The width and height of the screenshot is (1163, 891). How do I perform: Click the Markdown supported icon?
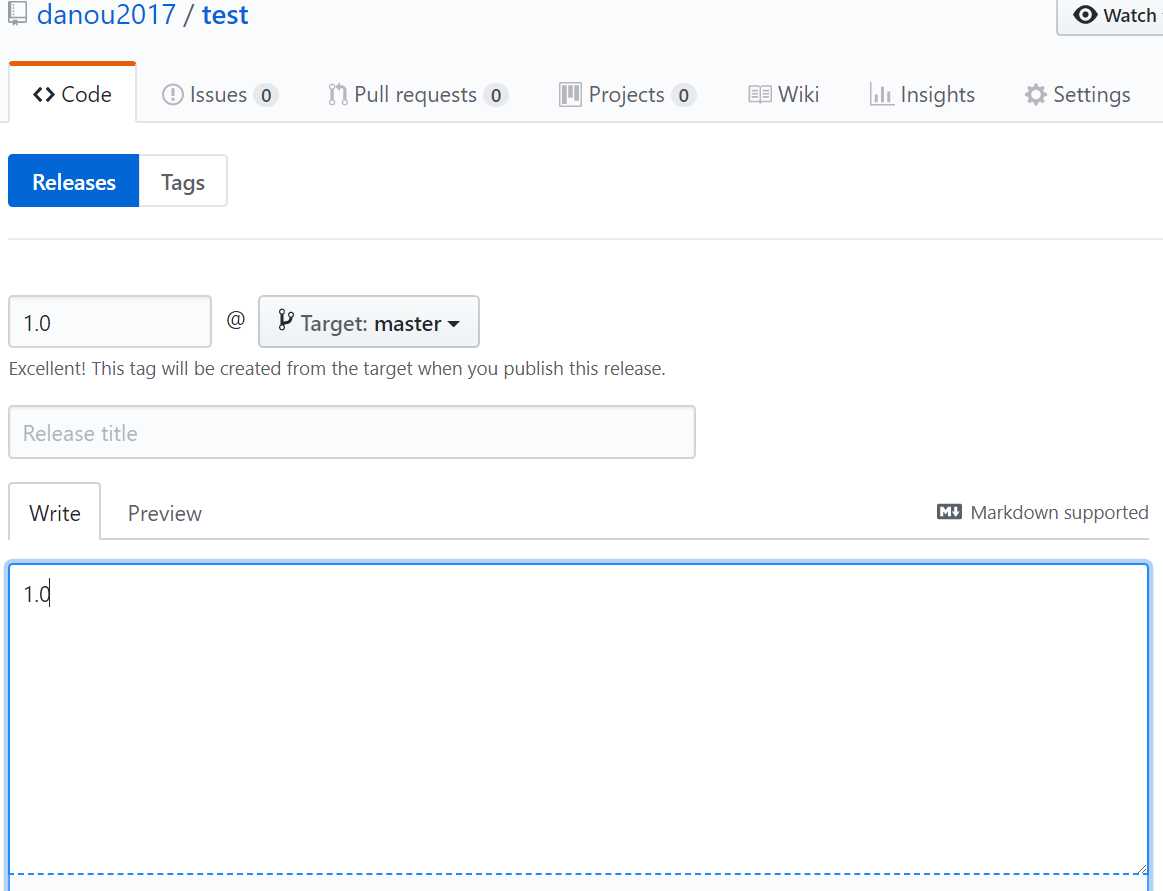(949, 512)
